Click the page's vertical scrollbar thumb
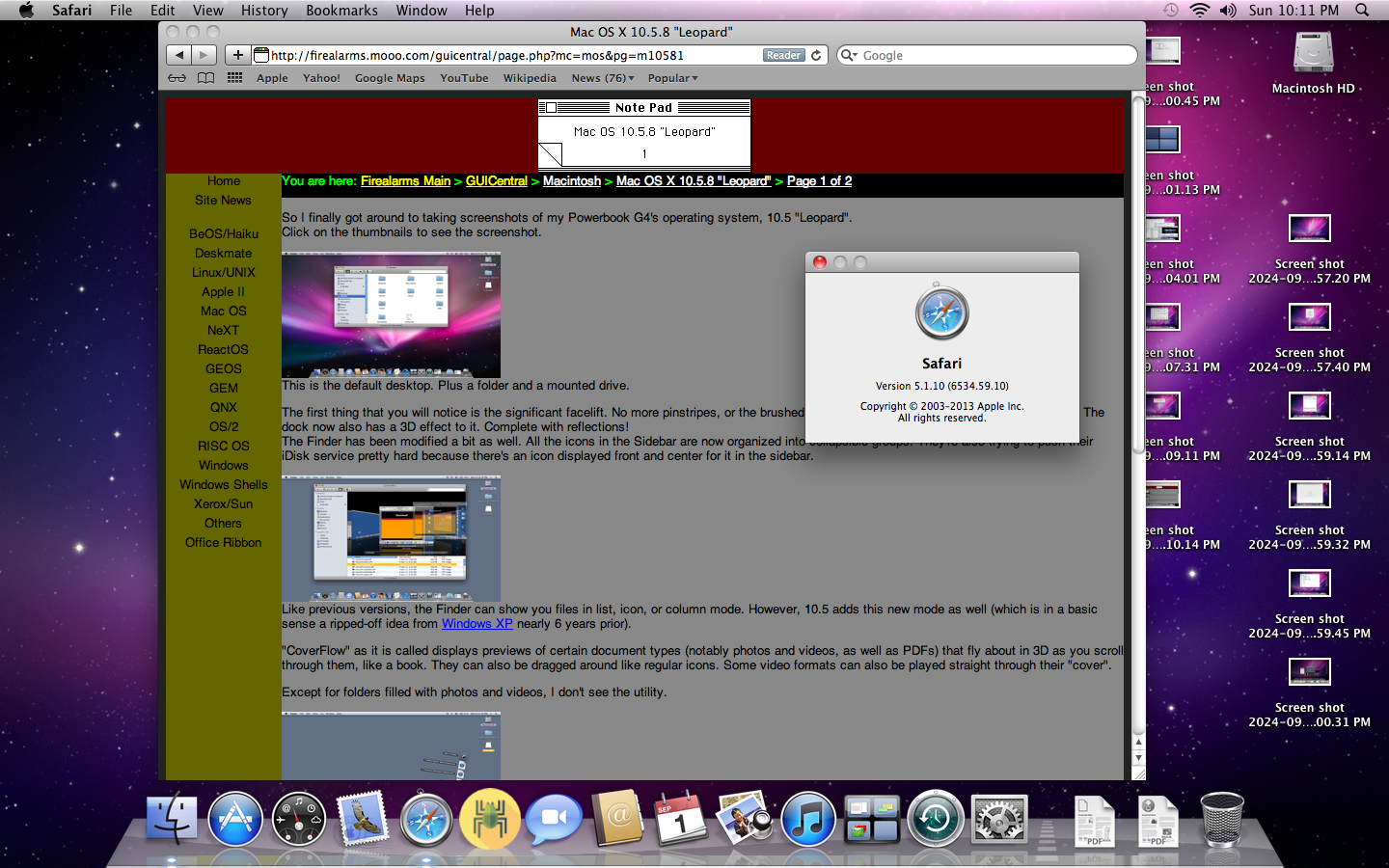1389x868 pixels. click(1138, 273)
